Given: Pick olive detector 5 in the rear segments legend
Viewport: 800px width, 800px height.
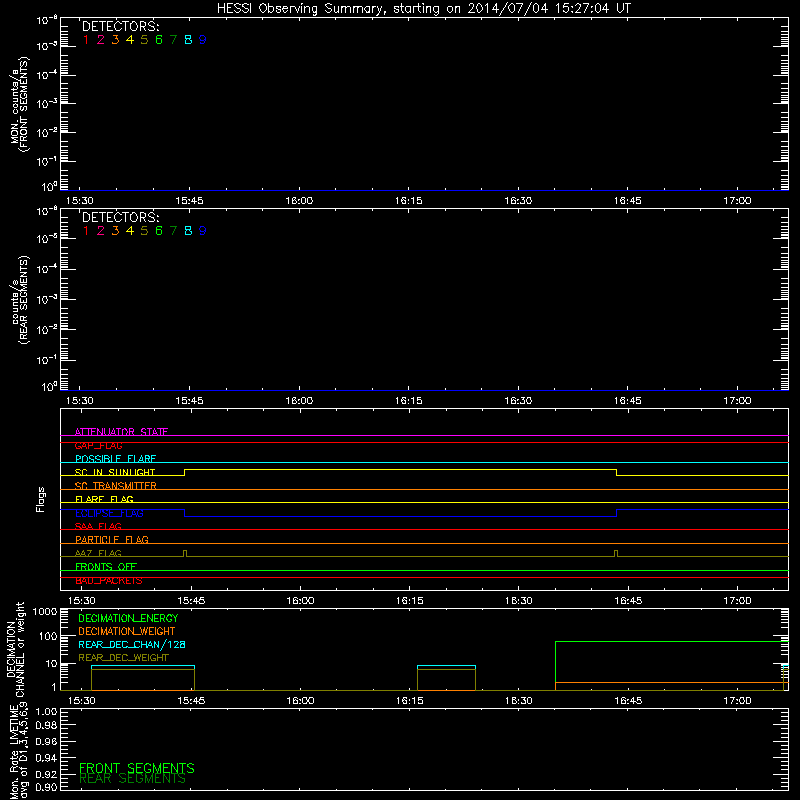Looking at the screenshot, I should click(x=144, y=231).
